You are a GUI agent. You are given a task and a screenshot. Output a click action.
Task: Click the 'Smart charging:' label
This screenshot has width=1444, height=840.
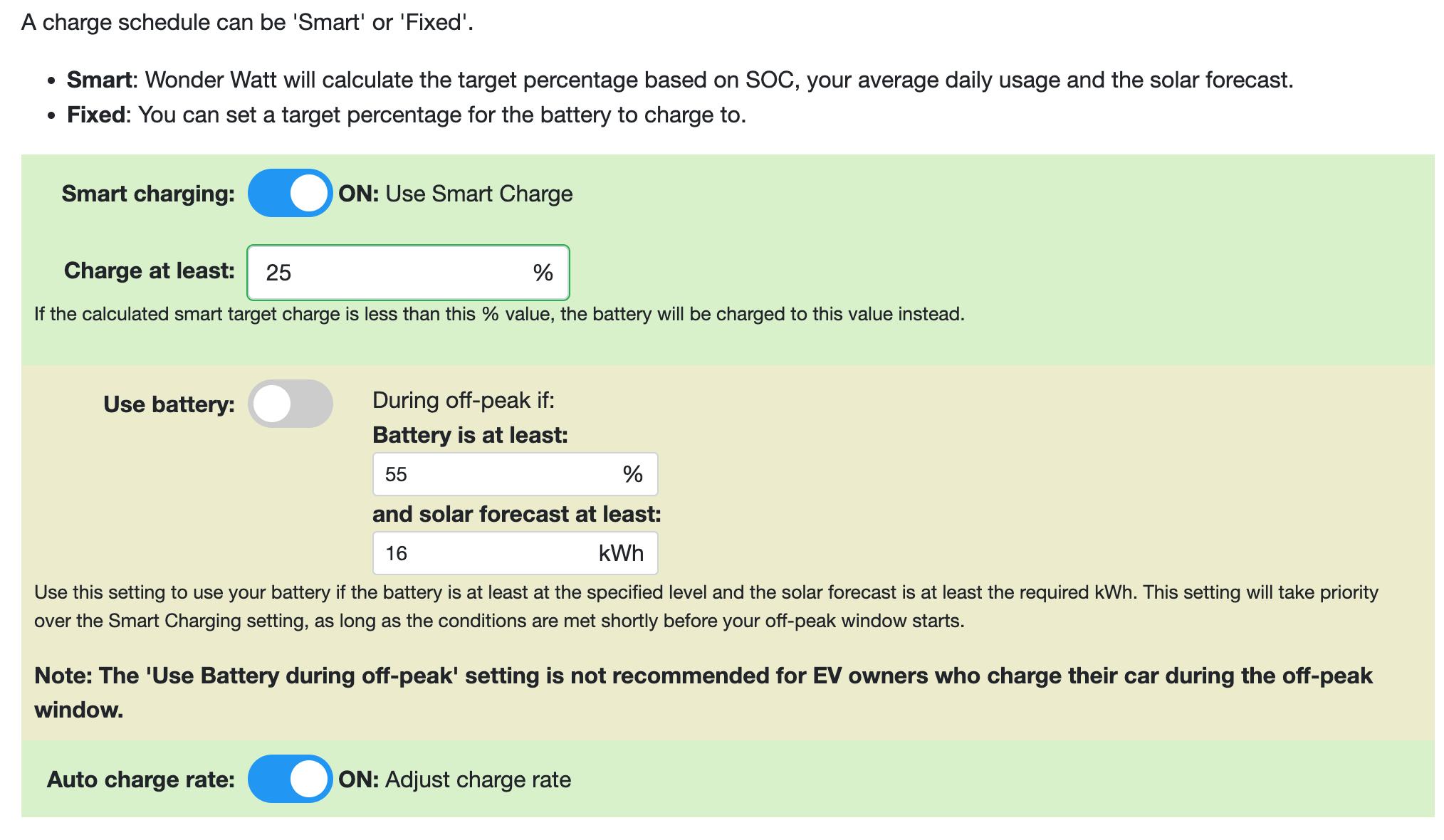tap(148, 194)
